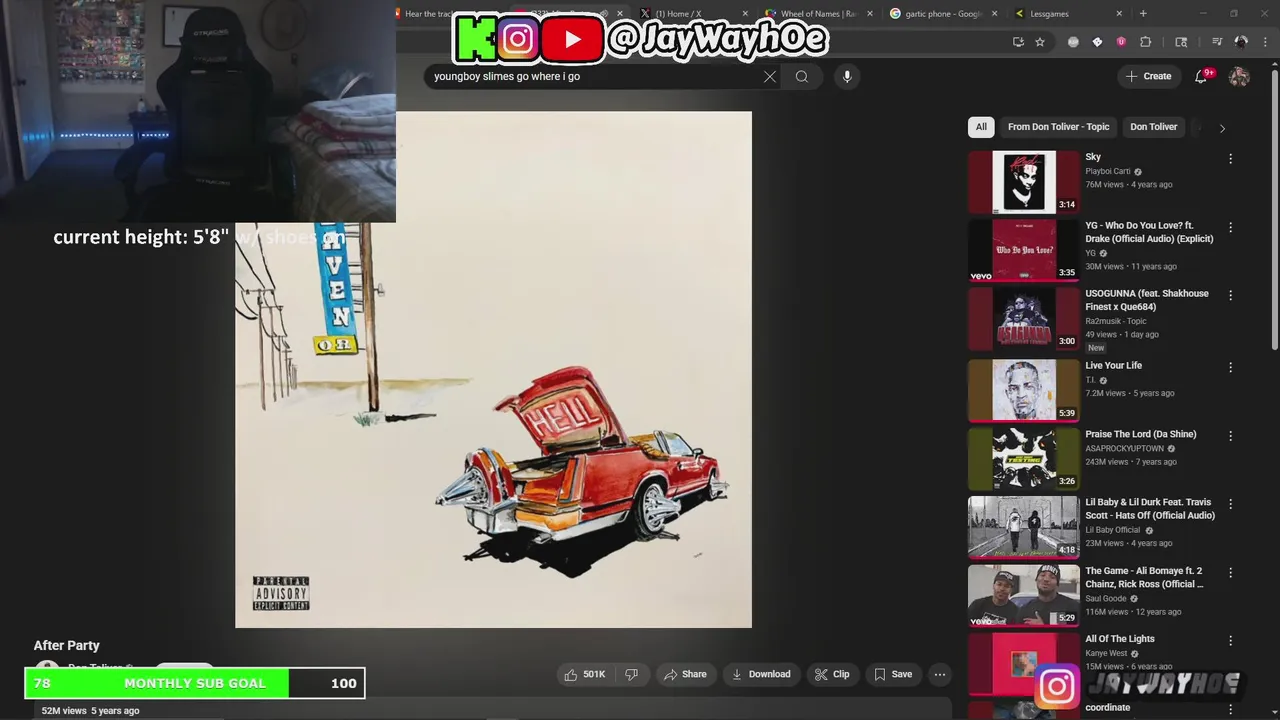The width and height of the screenshot is (1280, 720).
Task: Open options for The Game - Ali Bomaye
Action: click(x=1231, y=573)
